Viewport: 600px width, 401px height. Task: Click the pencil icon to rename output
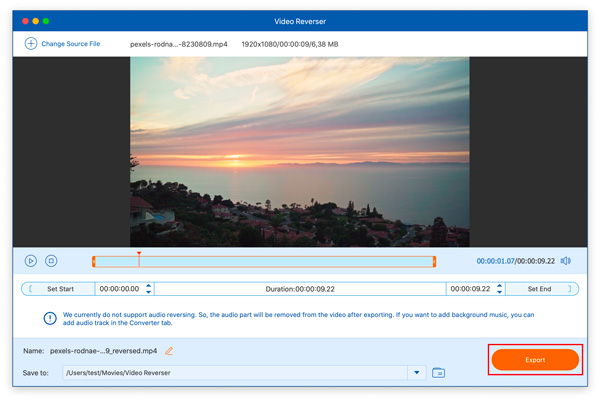click(x=169, y=351)
